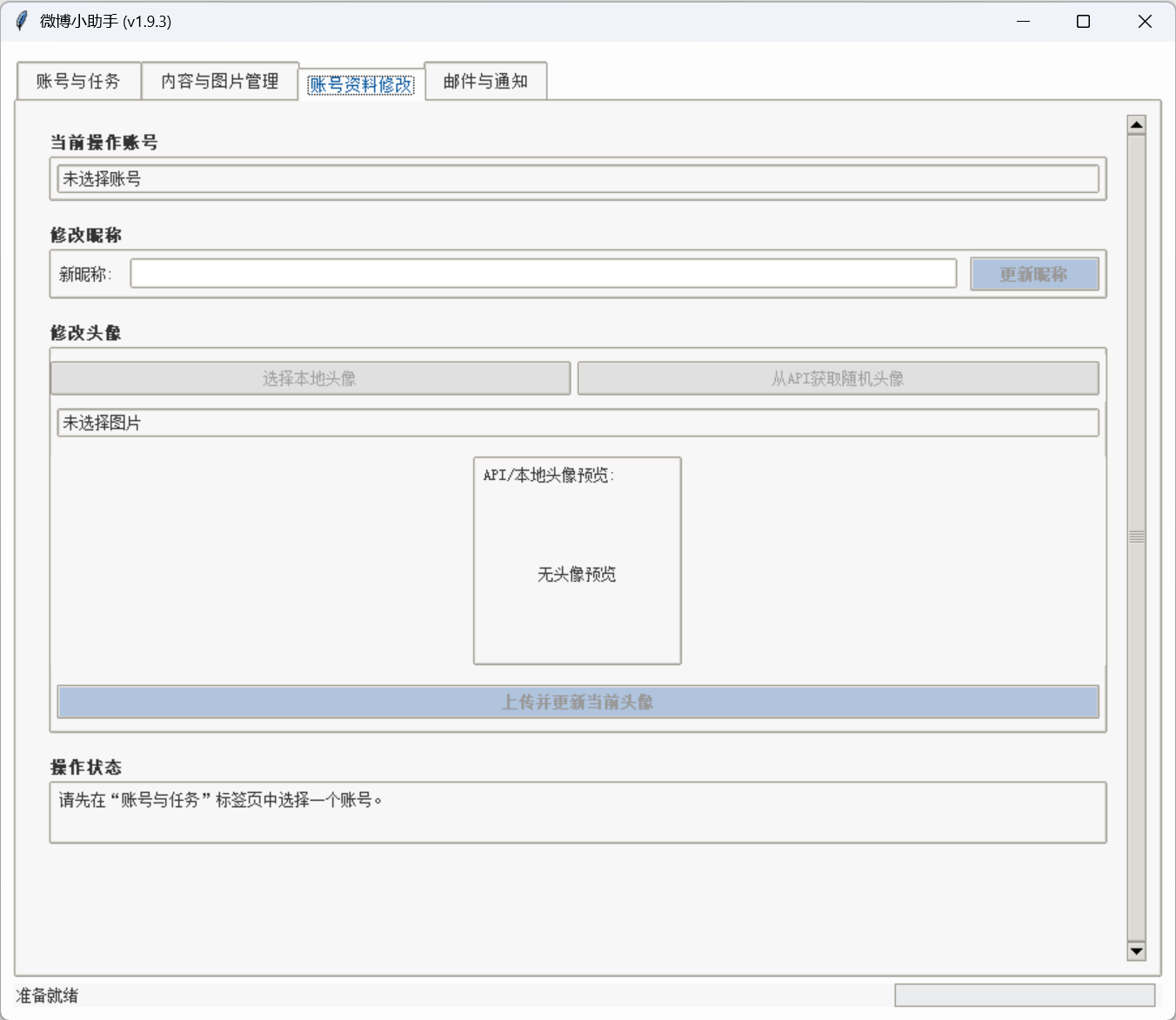Click the progress bar in status bar

pos(1025,995)
